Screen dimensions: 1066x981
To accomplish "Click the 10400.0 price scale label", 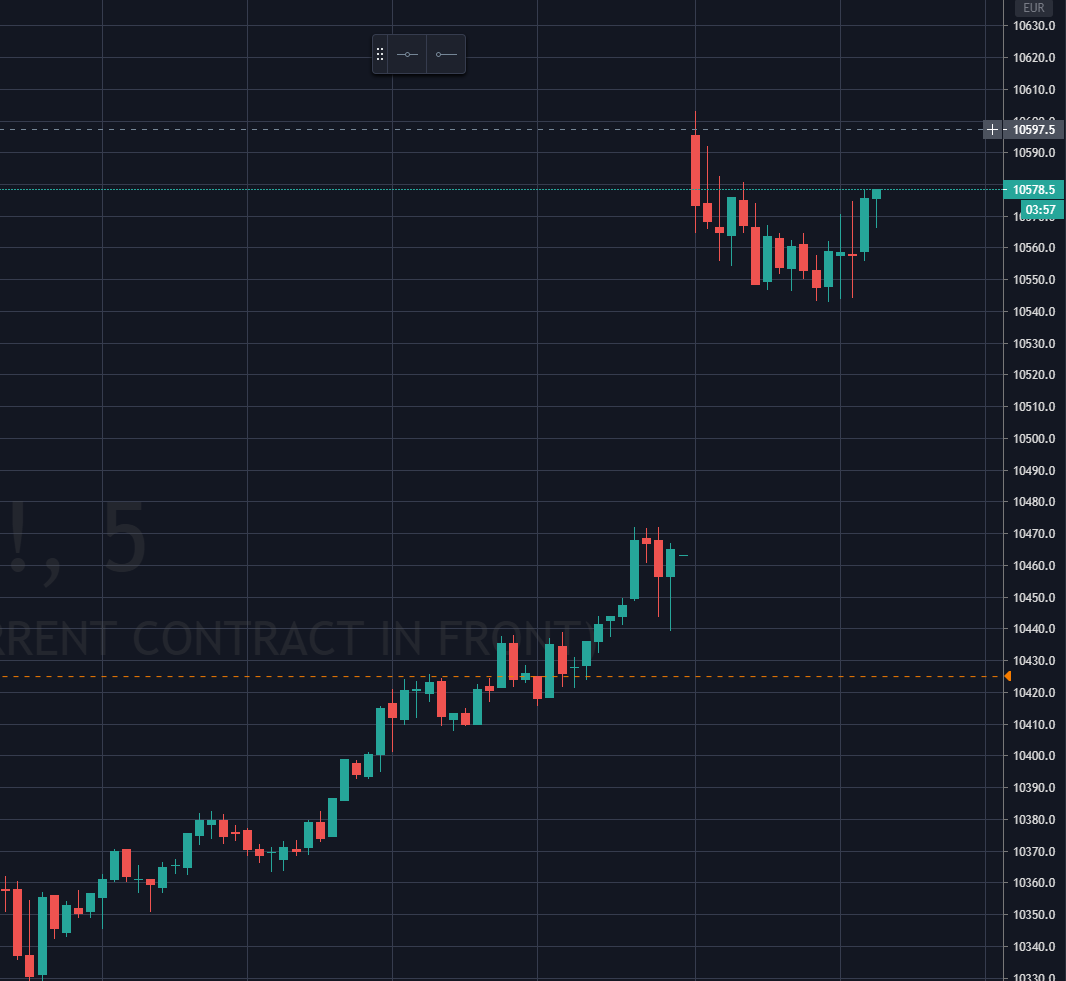I will pos(1034,756).
